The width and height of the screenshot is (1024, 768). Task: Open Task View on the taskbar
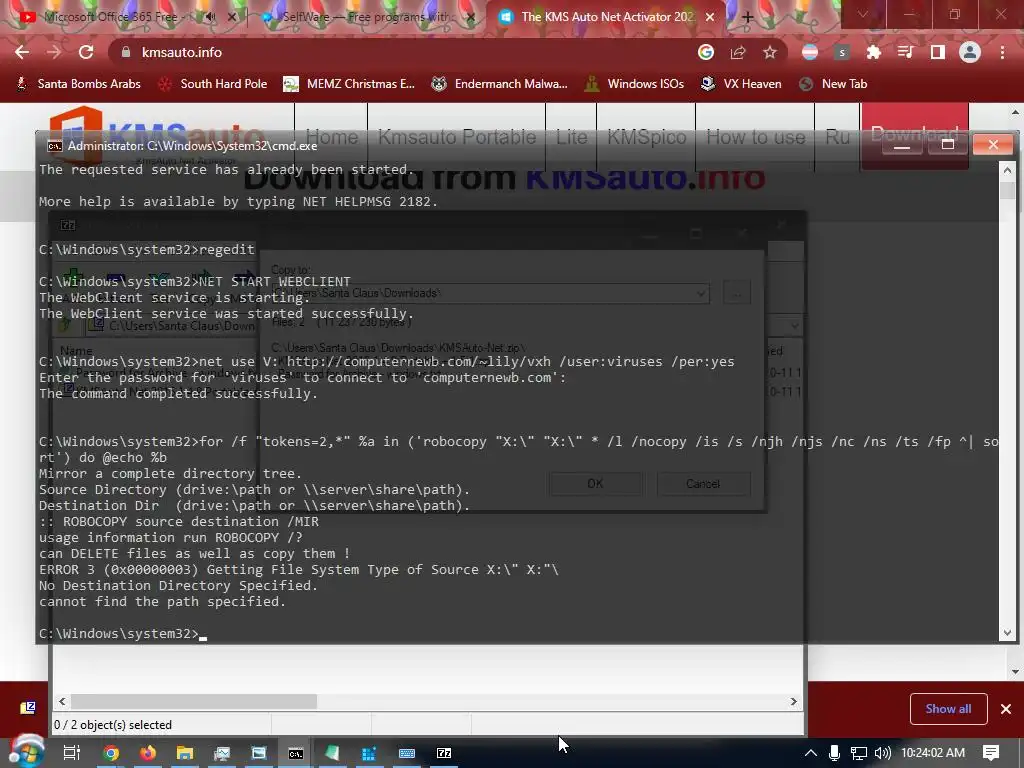[72, 753]
